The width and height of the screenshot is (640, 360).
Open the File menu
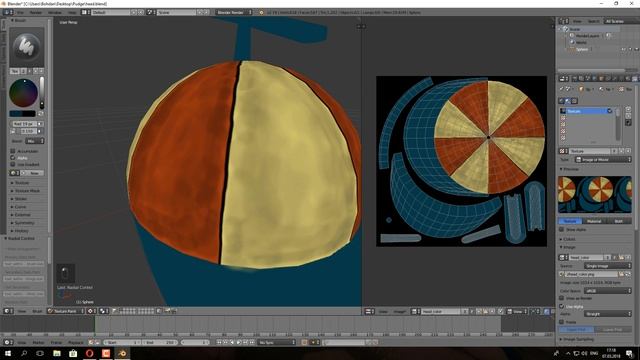click(20, 12)
